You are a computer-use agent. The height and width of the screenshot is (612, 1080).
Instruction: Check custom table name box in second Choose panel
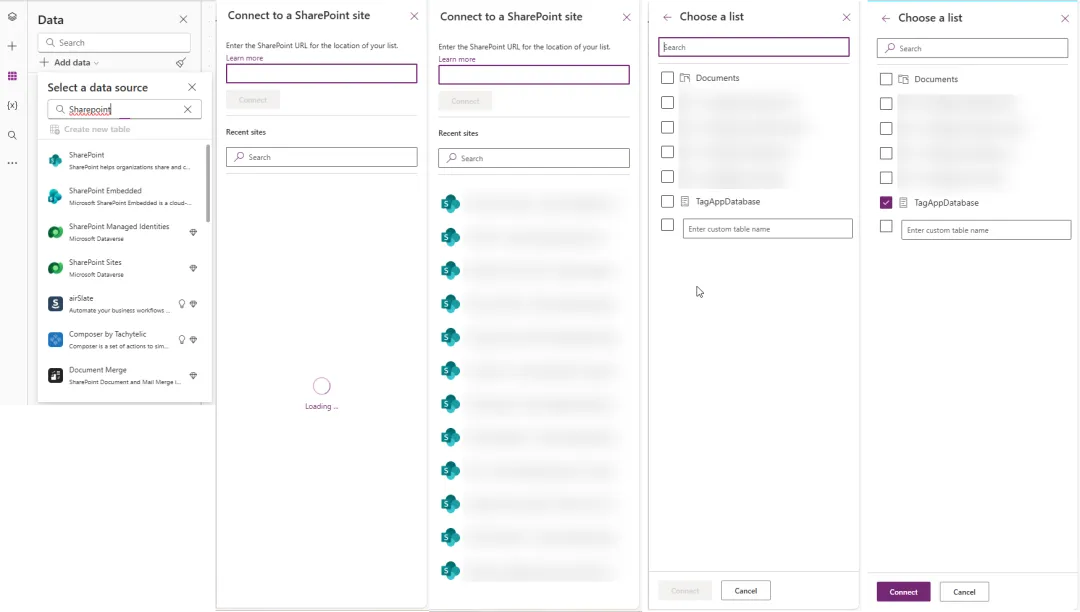tap(886, 226)
